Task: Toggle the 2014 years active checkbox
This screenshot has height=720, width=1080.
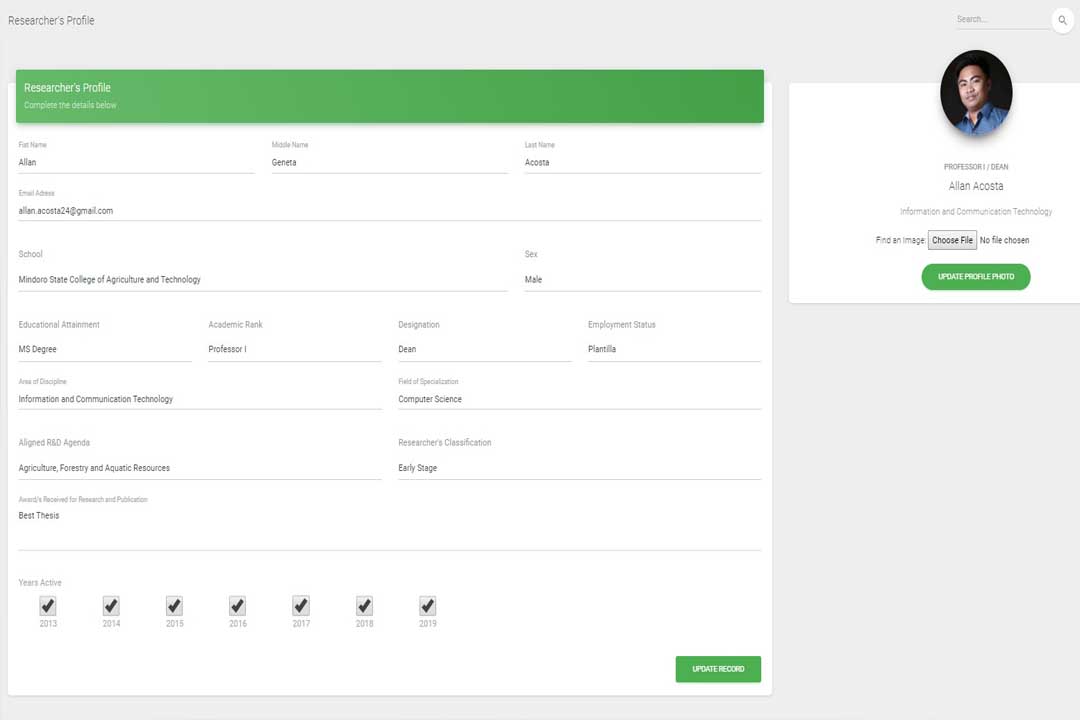Action: 111,606
